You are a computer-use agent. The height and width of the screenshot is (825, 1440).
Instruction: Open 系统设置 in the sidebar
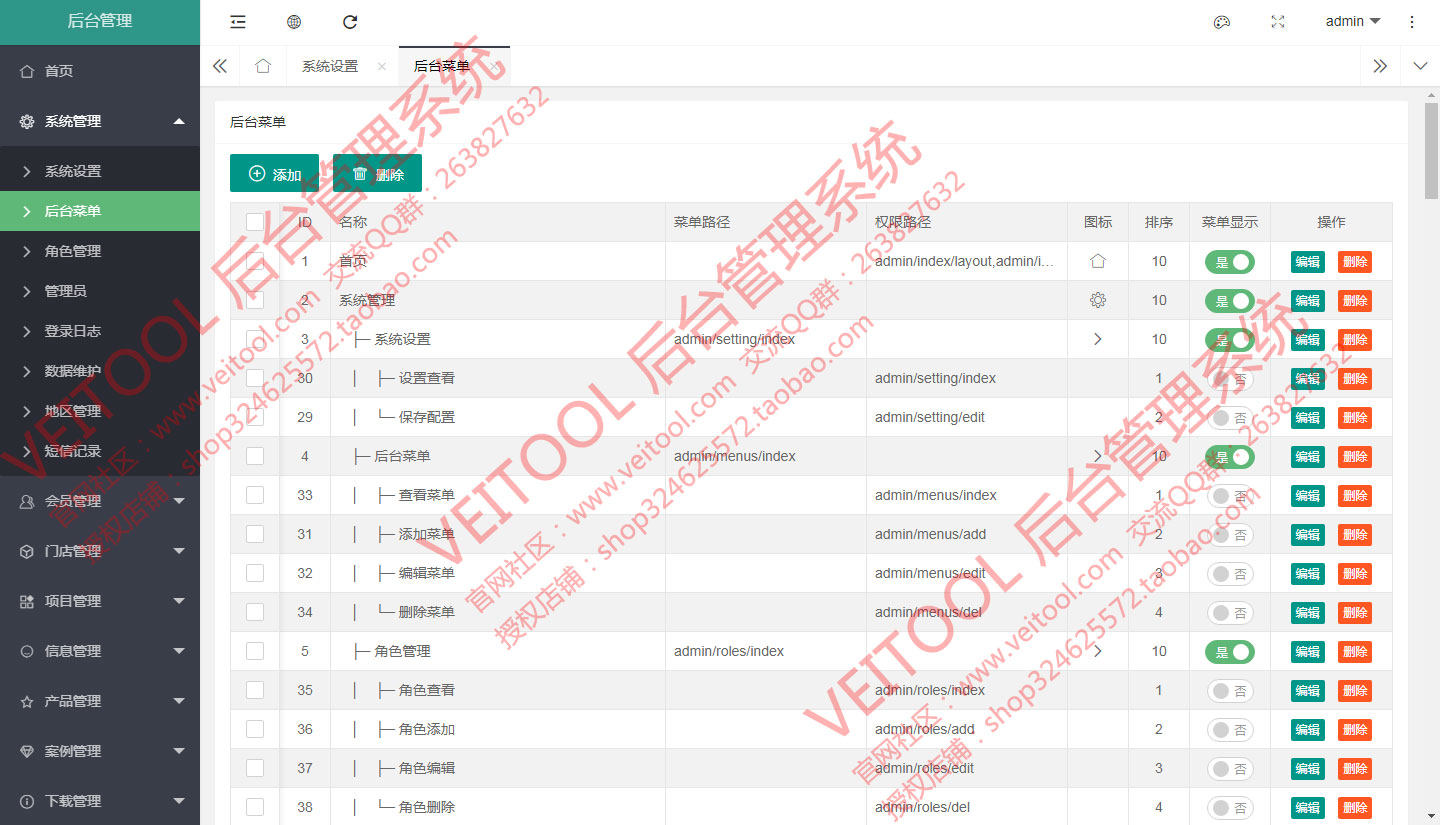pyautogui.click(x=100, y=171)
